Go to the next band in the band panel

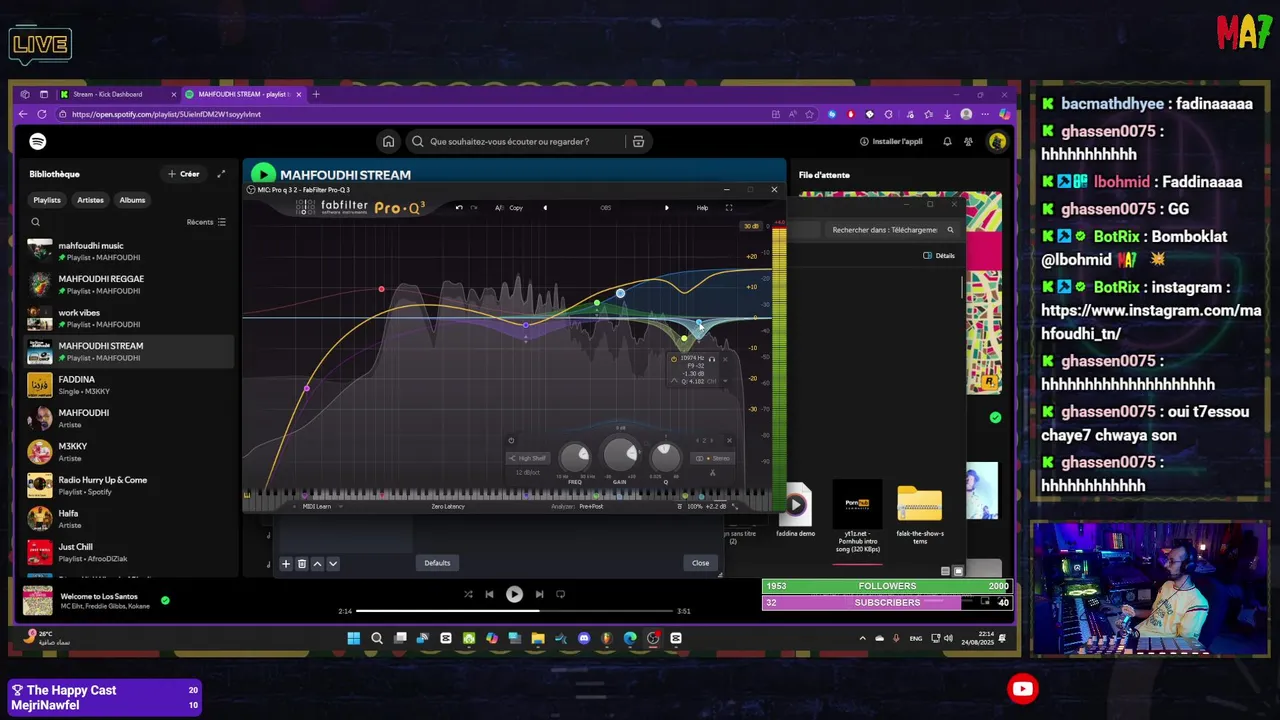[x=712, y=440]
